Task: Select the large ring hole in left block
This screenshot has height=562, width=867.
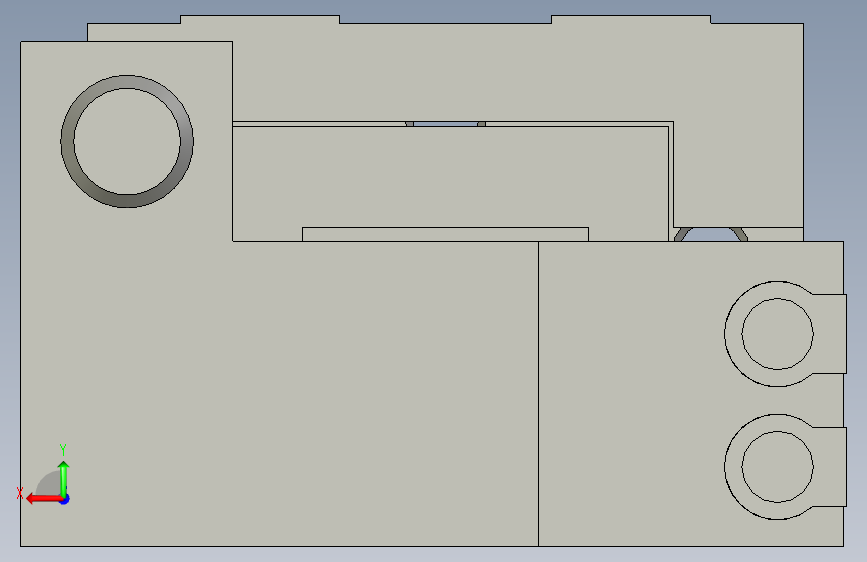Action: [x=127, y=142]
